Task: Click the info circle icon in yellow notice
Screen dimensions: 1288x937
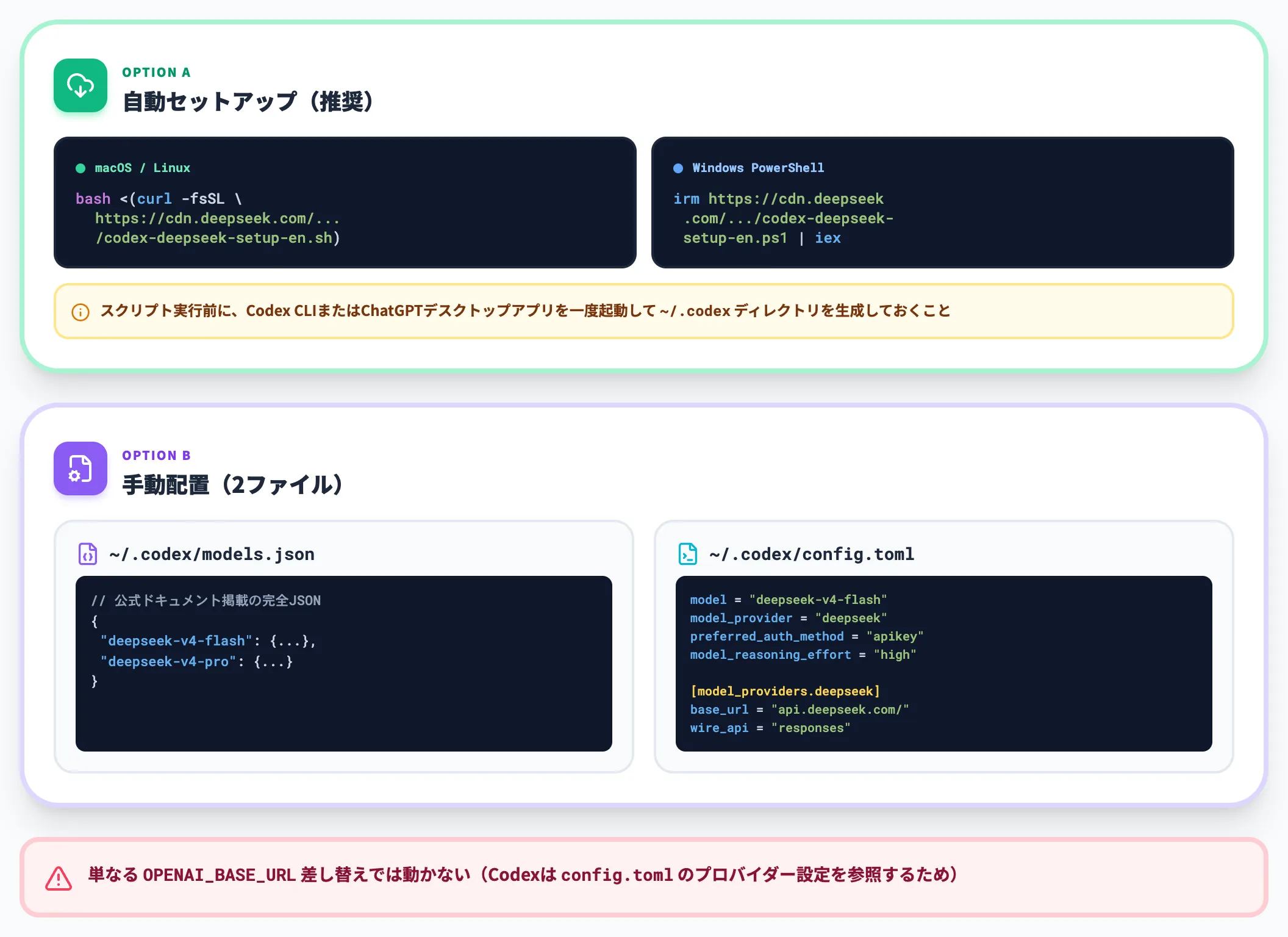Action: point(80,312)
